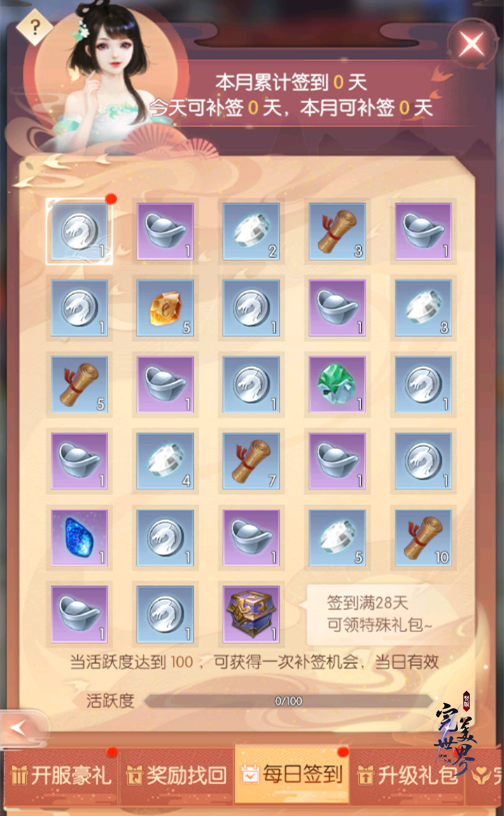The width and height of the screenshot is (504, 816).
Task: Open the purple treasure chest gift pack
Action: click(251, 614)
